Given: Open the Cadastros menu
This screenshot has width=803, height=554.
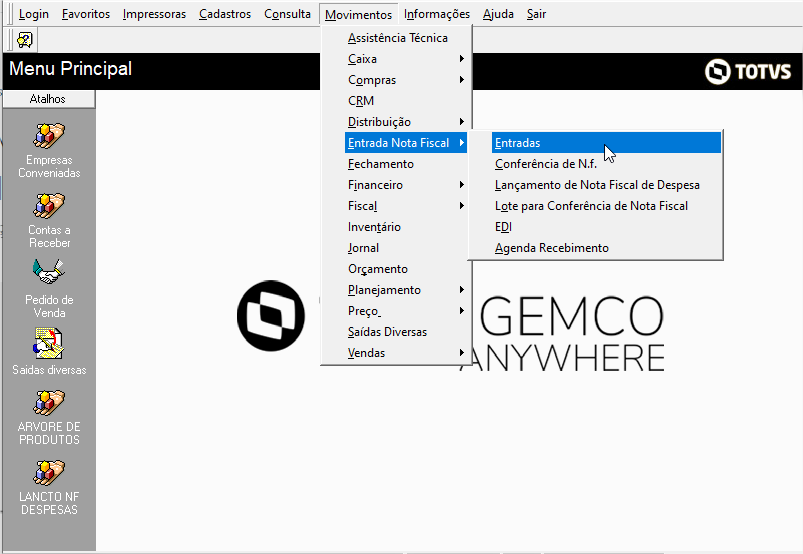Looking at the screenshot, I should pos(225,14).
